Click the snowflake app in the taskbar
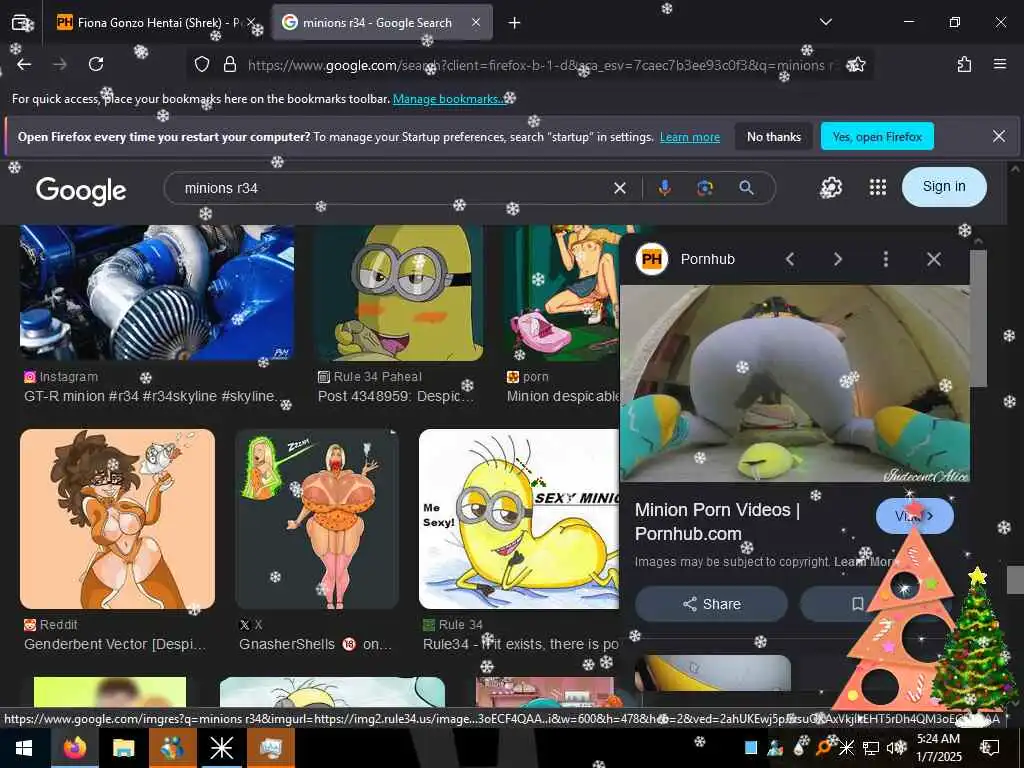 (x=221, y=748)
